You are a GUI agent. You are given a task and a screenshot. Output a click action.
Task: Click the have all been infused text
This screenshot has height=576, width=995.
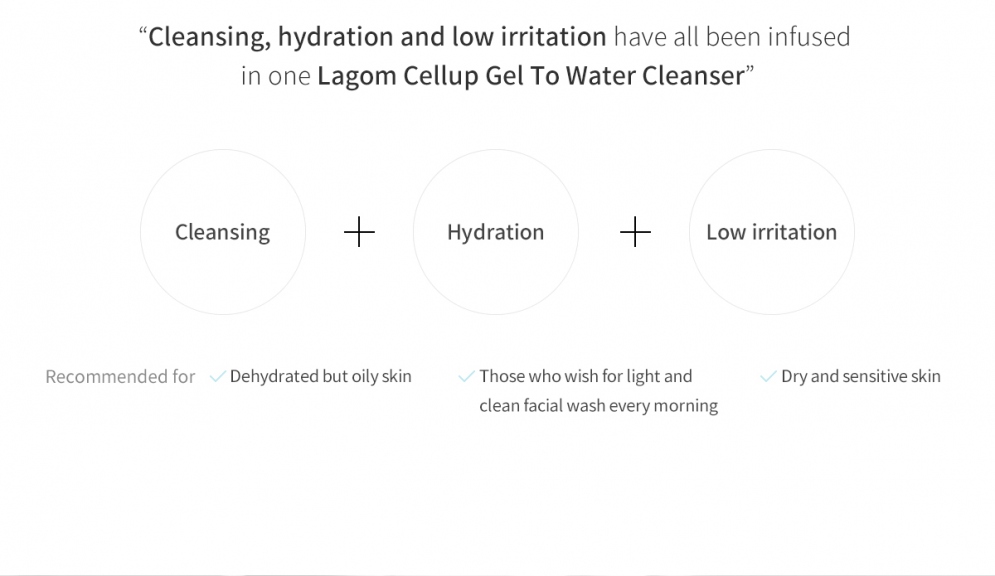(x=732, y=37)
